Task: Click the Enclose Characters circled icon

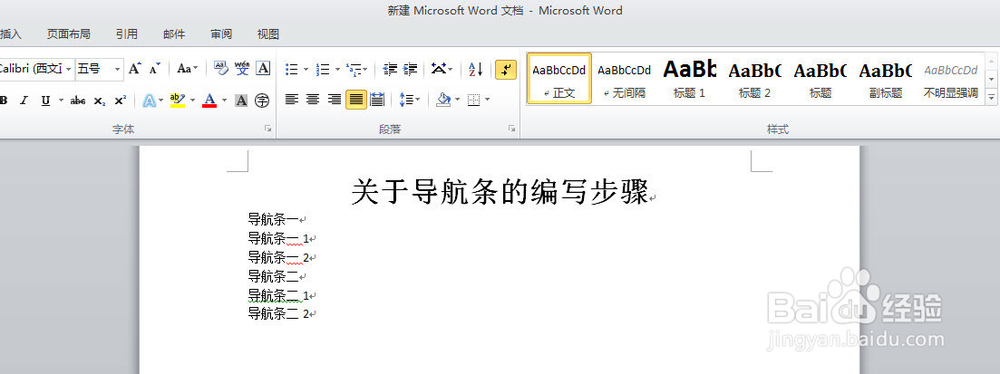Action: (261, 100)
